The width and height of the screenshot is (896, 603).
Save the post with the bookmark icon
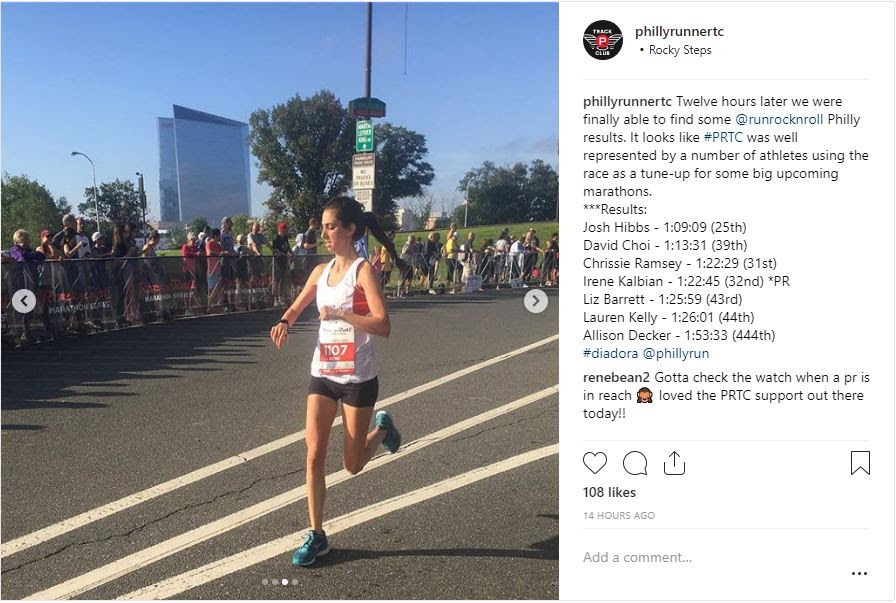[860, 463]
